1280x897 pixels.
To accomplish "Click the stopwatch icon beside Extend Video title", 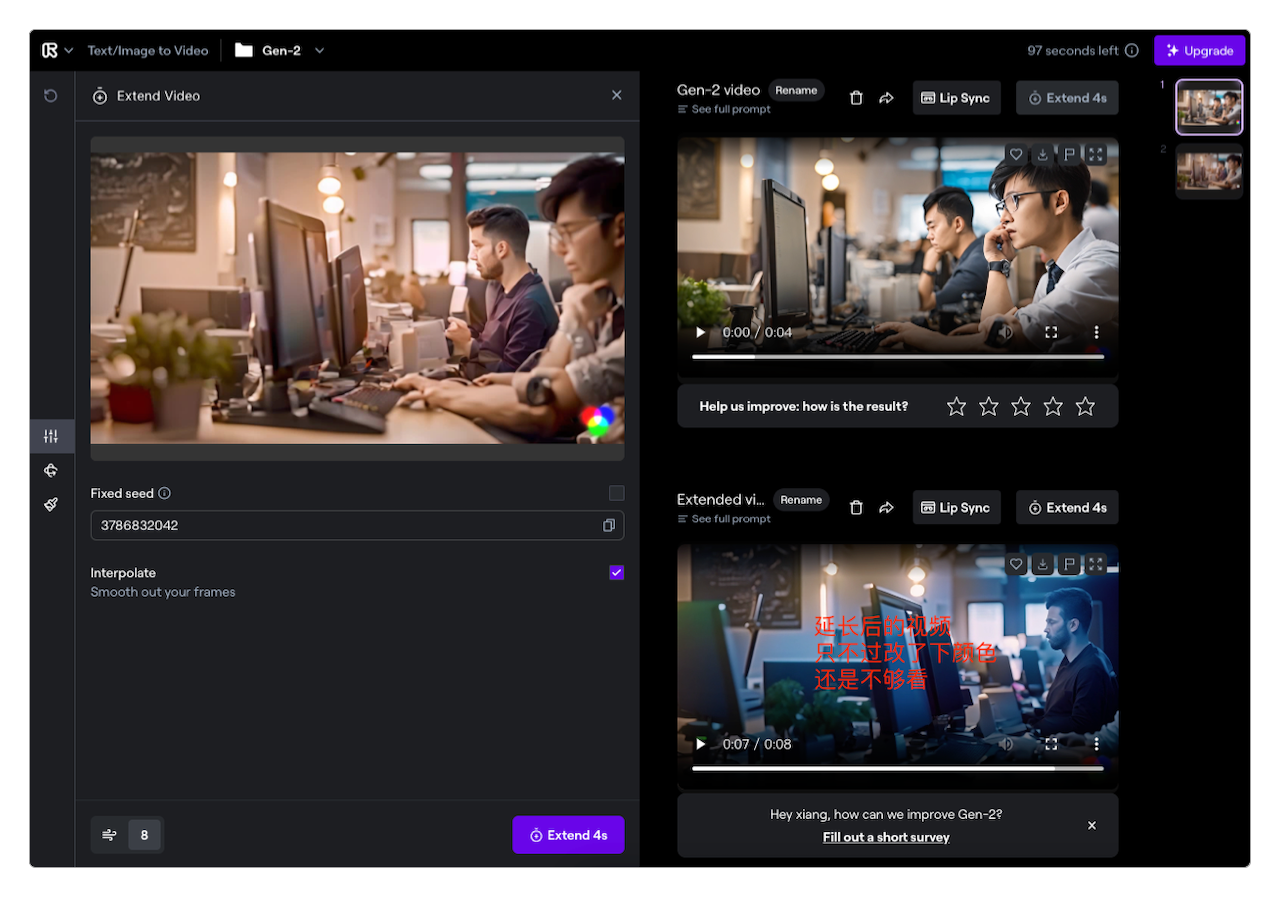I will 100,96.
